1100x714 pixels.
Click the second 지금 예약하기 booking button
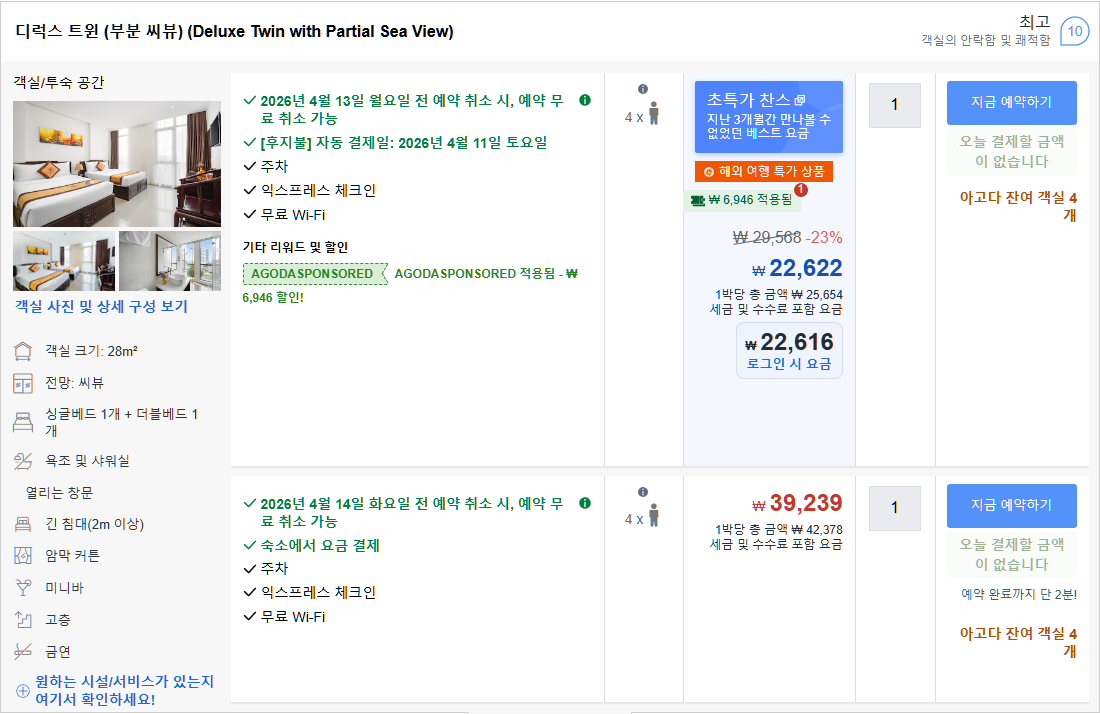(x=1011, y=506)
